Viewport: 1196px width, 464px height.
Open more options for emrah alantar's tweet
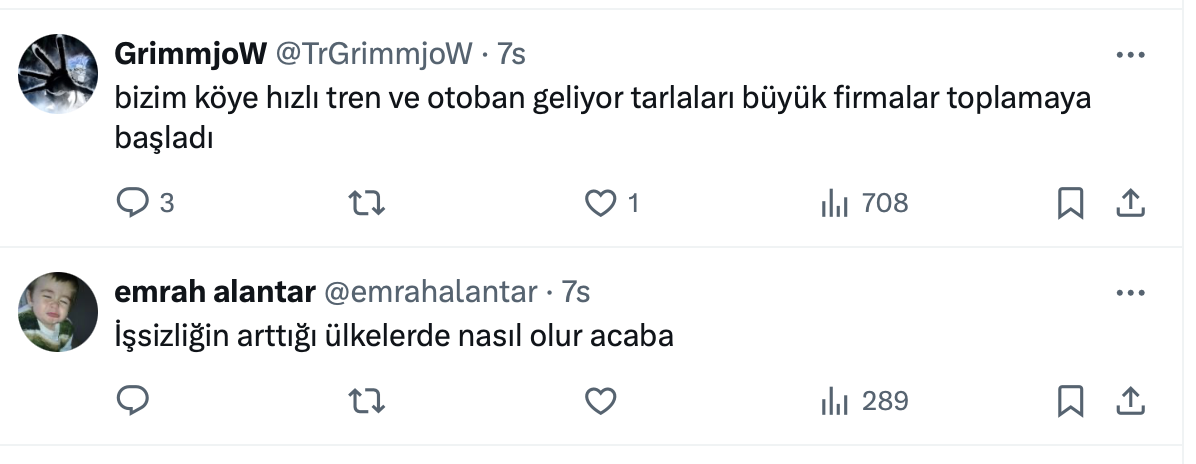click(x=1129, y=293)
